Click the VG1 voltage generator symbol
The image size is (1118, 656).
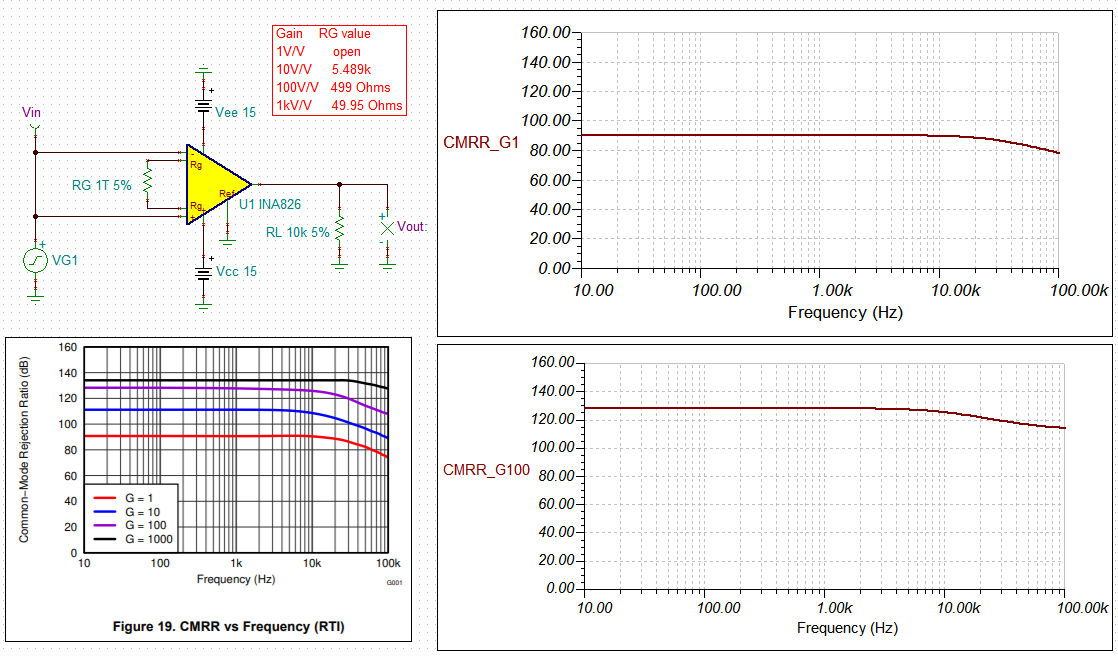pos(36,261)
